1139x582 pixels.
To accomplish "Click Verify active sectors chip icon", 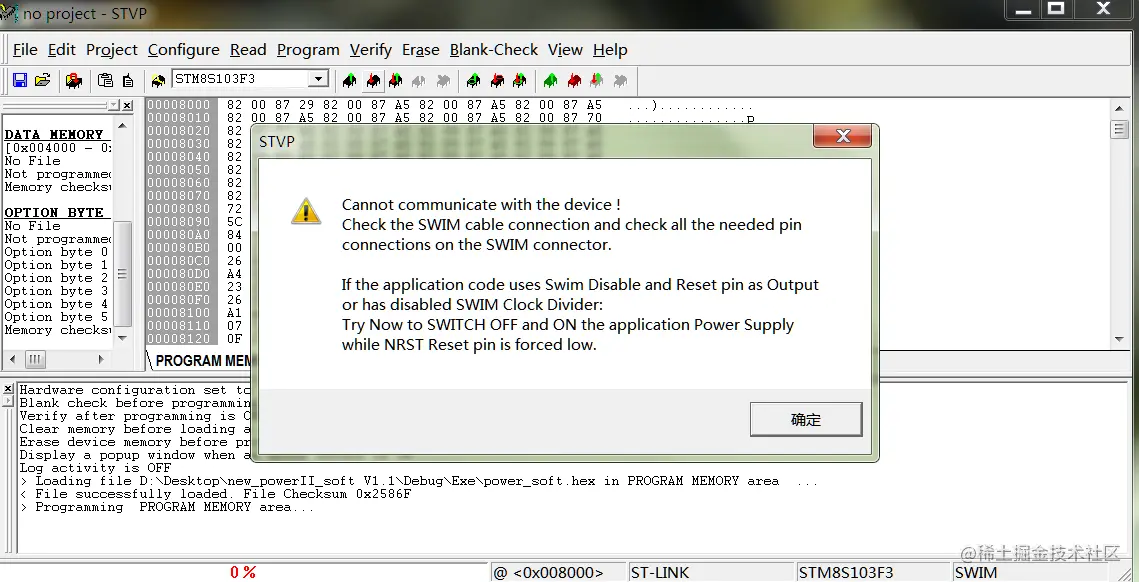I will point(519,80).
